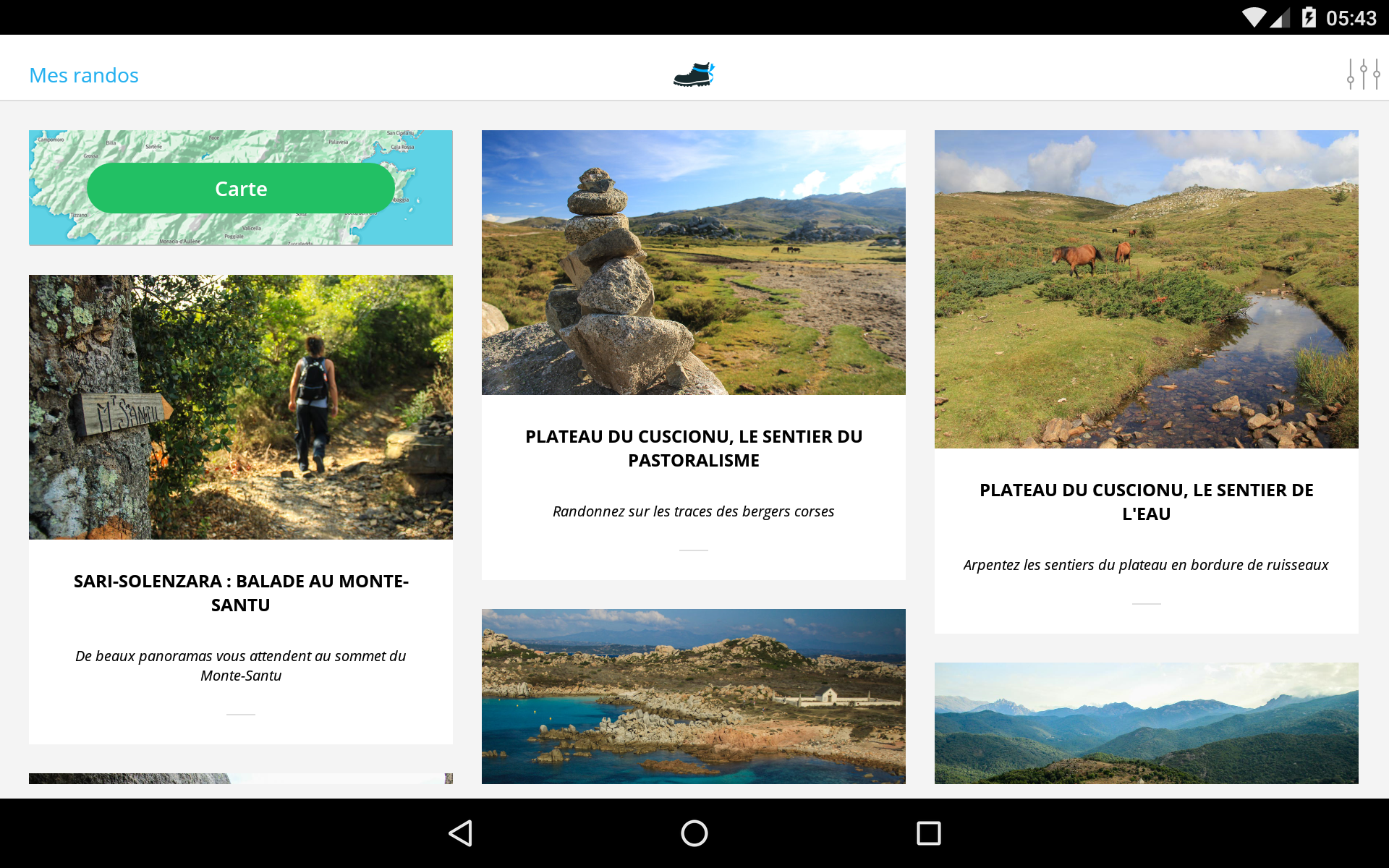This screenshot has height=868, width=1389.
Task: Tap the bergers corses description text
Action: 693,511
